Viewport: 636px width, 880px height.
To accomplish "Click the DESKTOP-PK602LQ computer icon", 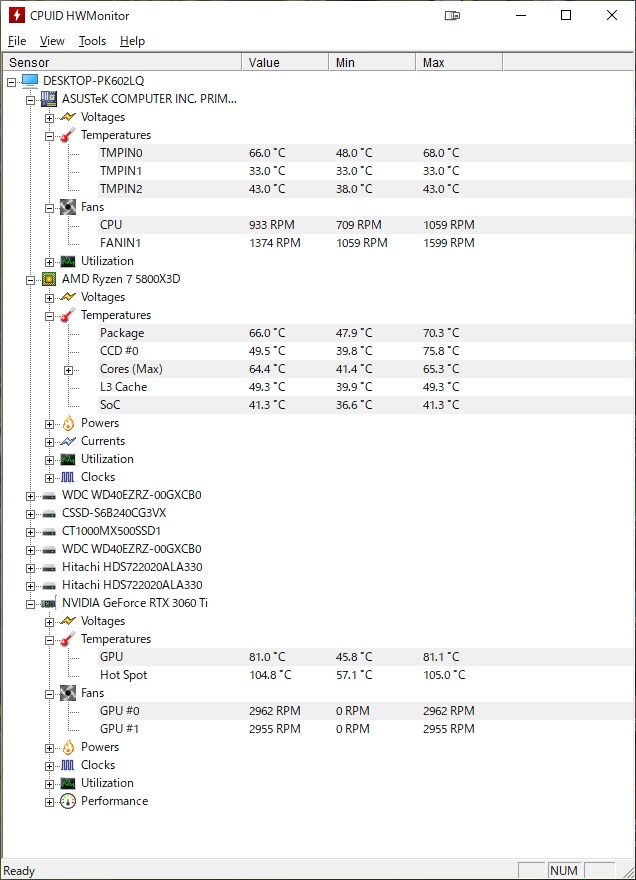I will [x=30, y=81].
